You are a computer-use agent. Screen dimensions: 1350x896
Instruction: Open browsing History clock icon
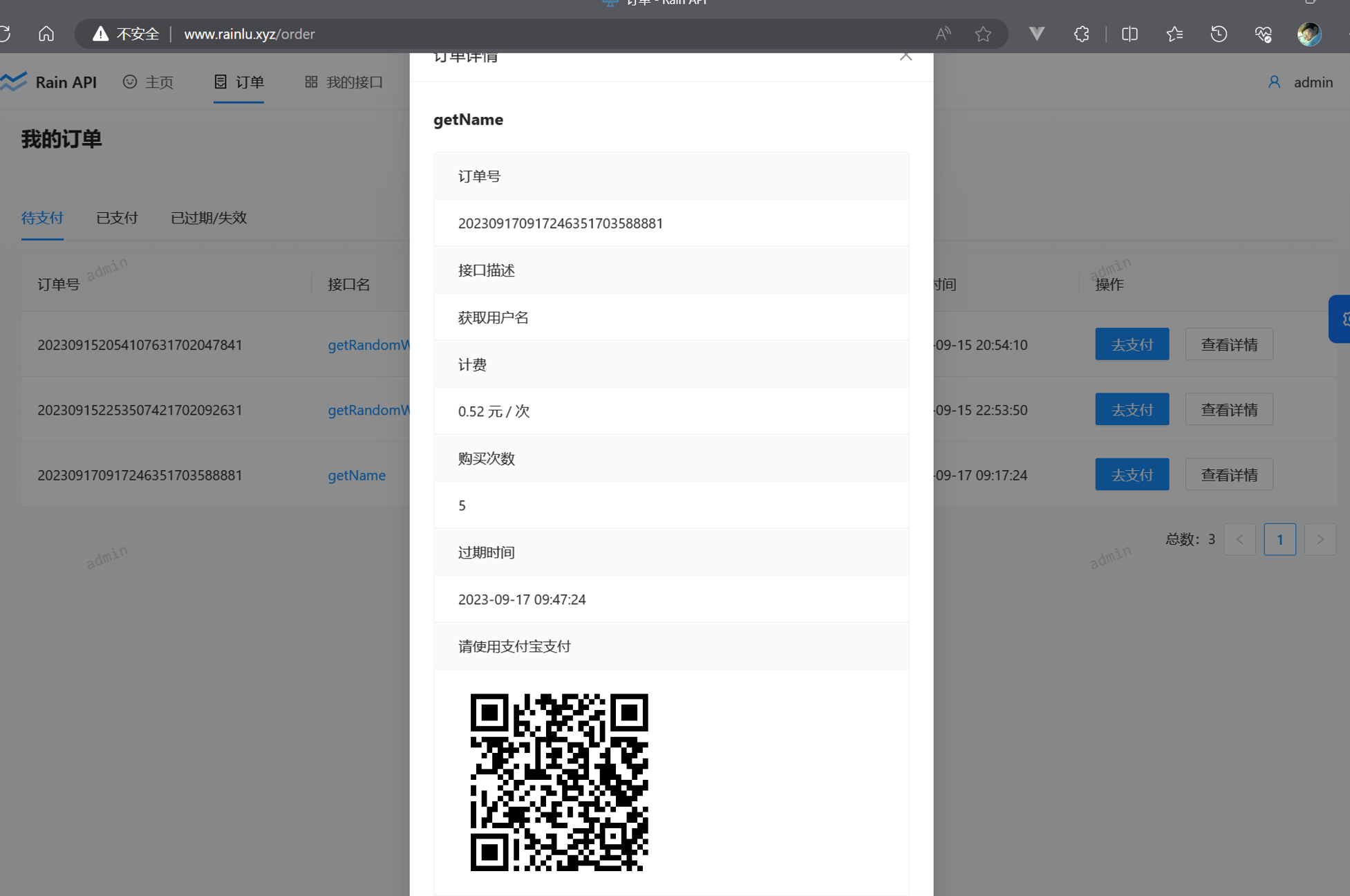1219,33
